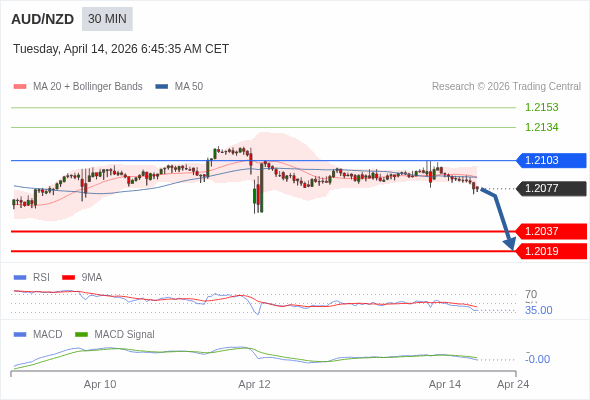Click the MACD legend swatch
This screenshot has width=590, height=400.
click(20, 335)
